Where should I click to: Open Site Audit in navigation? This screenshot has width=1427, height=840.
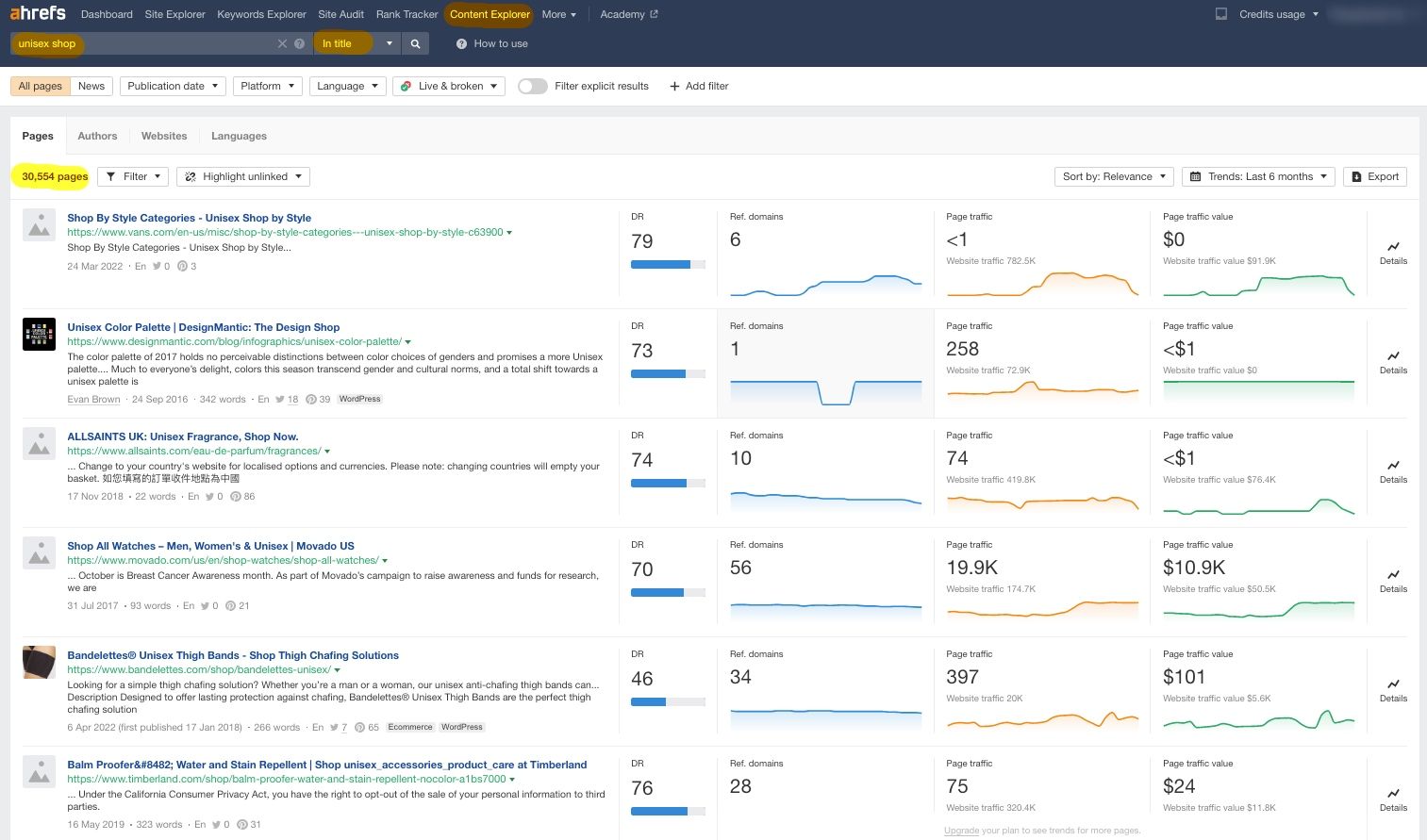(340, 14)
